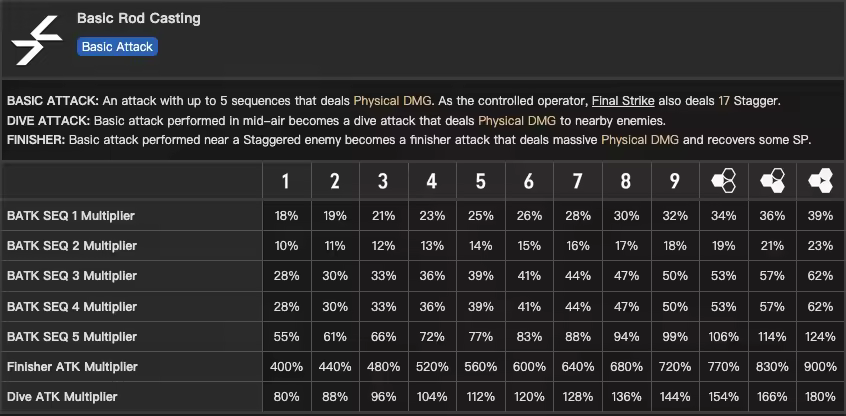The width and height of the screenshot is (846, 416).
Task: Click the Basic Rod Casting title text
Action: (138, 18)
